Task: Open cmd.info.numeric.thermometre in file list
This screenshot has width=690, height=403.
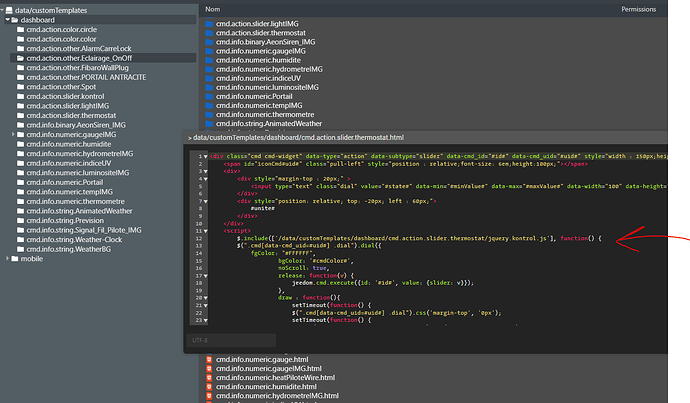Action: tap(265, 114)
